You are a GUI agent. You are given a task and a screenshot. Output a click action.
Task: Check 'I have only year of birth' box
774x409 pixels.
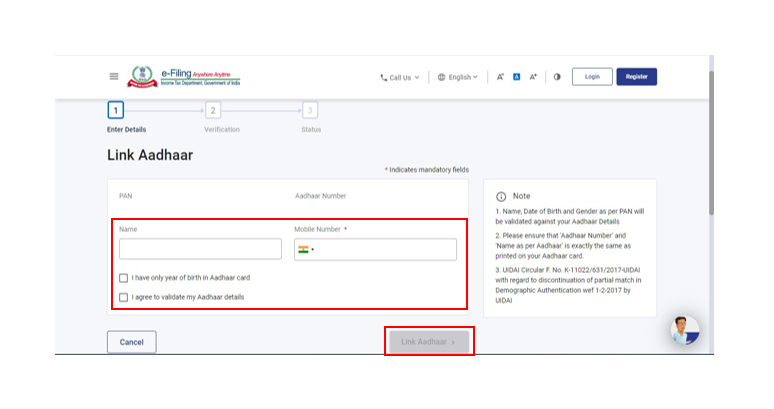124,278
